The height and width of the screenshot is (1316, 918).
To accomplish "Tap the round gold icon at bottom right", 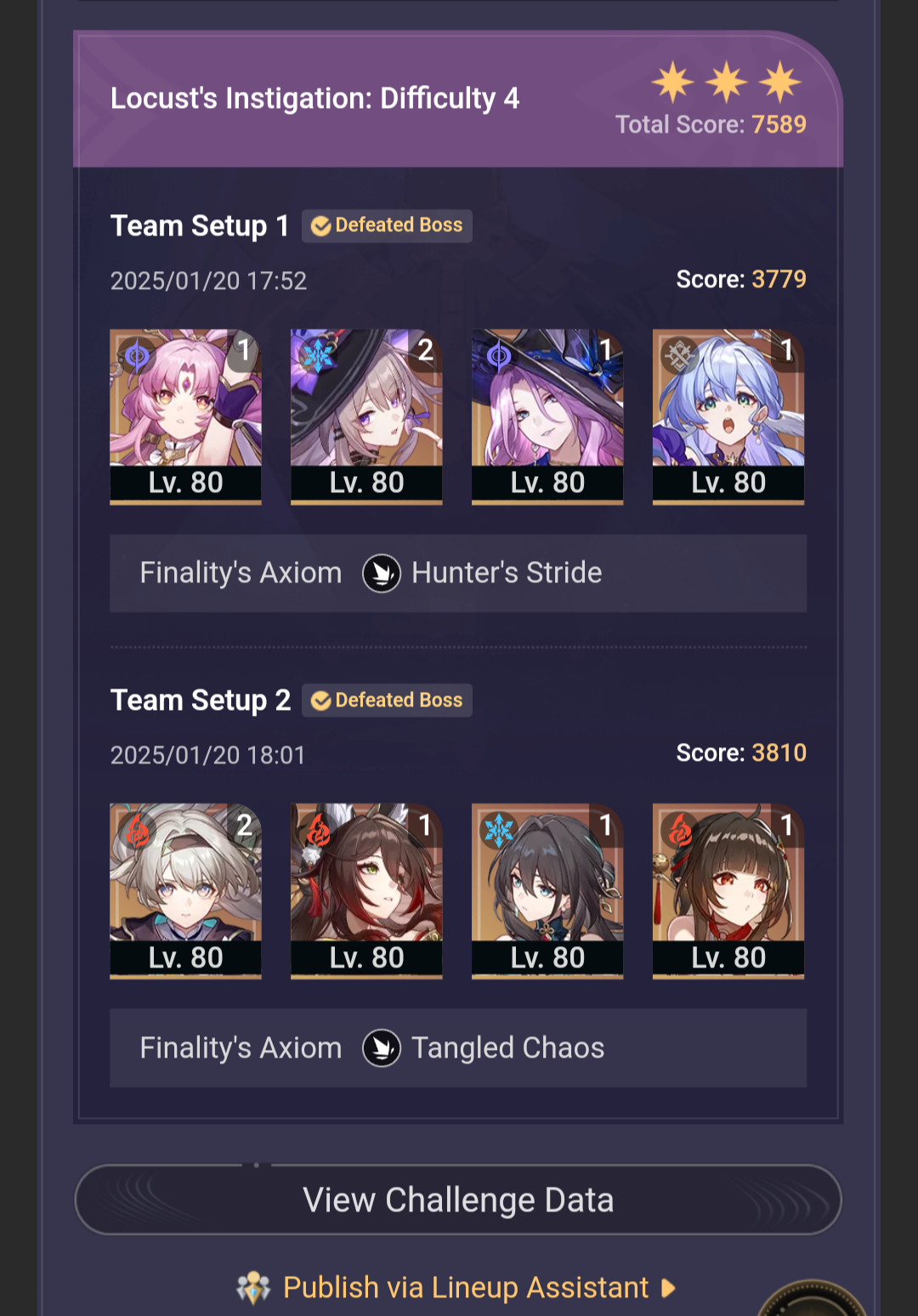I will (812, 1301).
